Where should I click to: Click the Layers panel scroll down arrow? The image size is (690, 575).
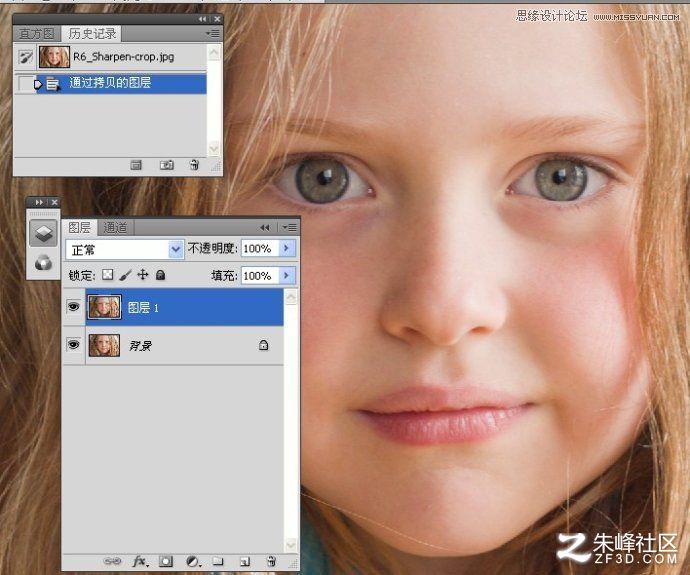pos(291,546)
